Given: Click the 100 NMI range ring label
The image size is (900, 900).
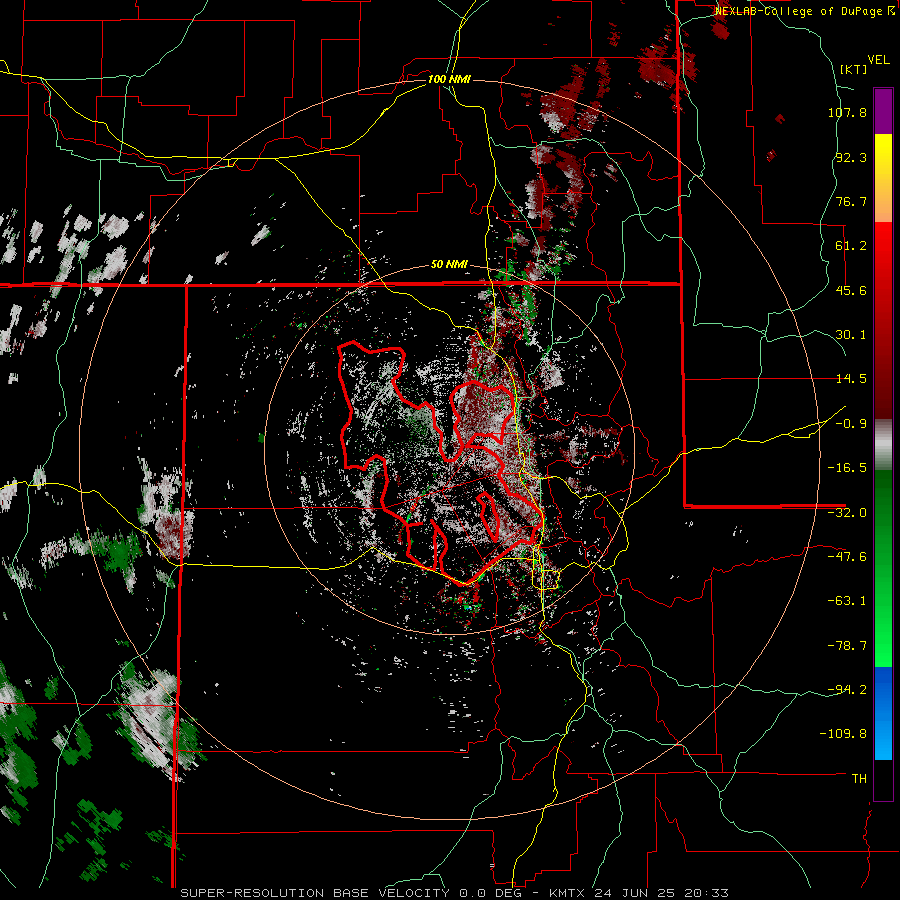Looking at the screenshot, I should click(x=449, y=79).
